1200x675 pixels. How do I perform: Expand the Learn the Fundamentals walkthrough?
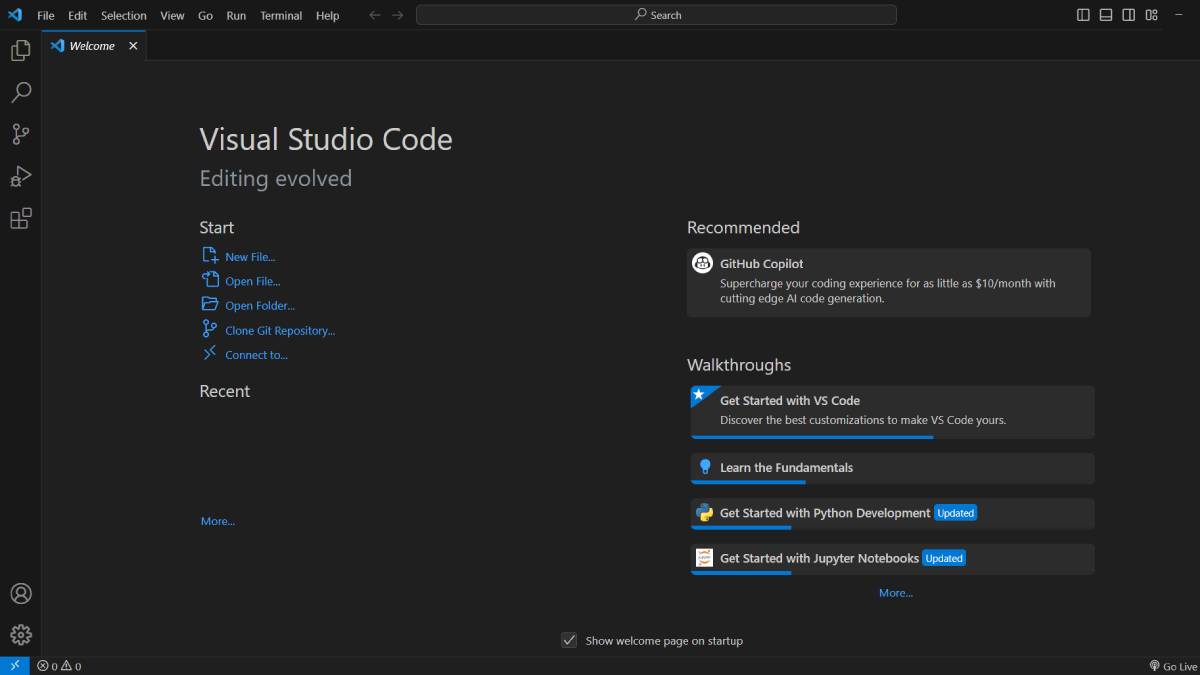pos(786,467)
